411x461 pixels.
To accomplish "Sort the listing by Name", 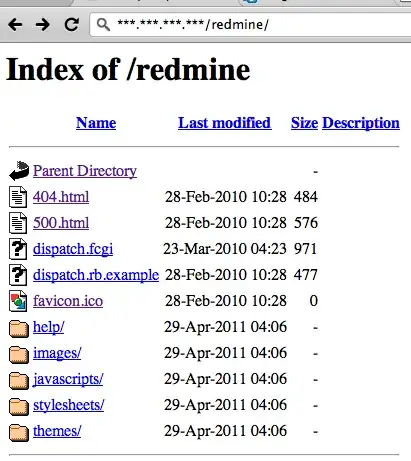I will 96,123.
